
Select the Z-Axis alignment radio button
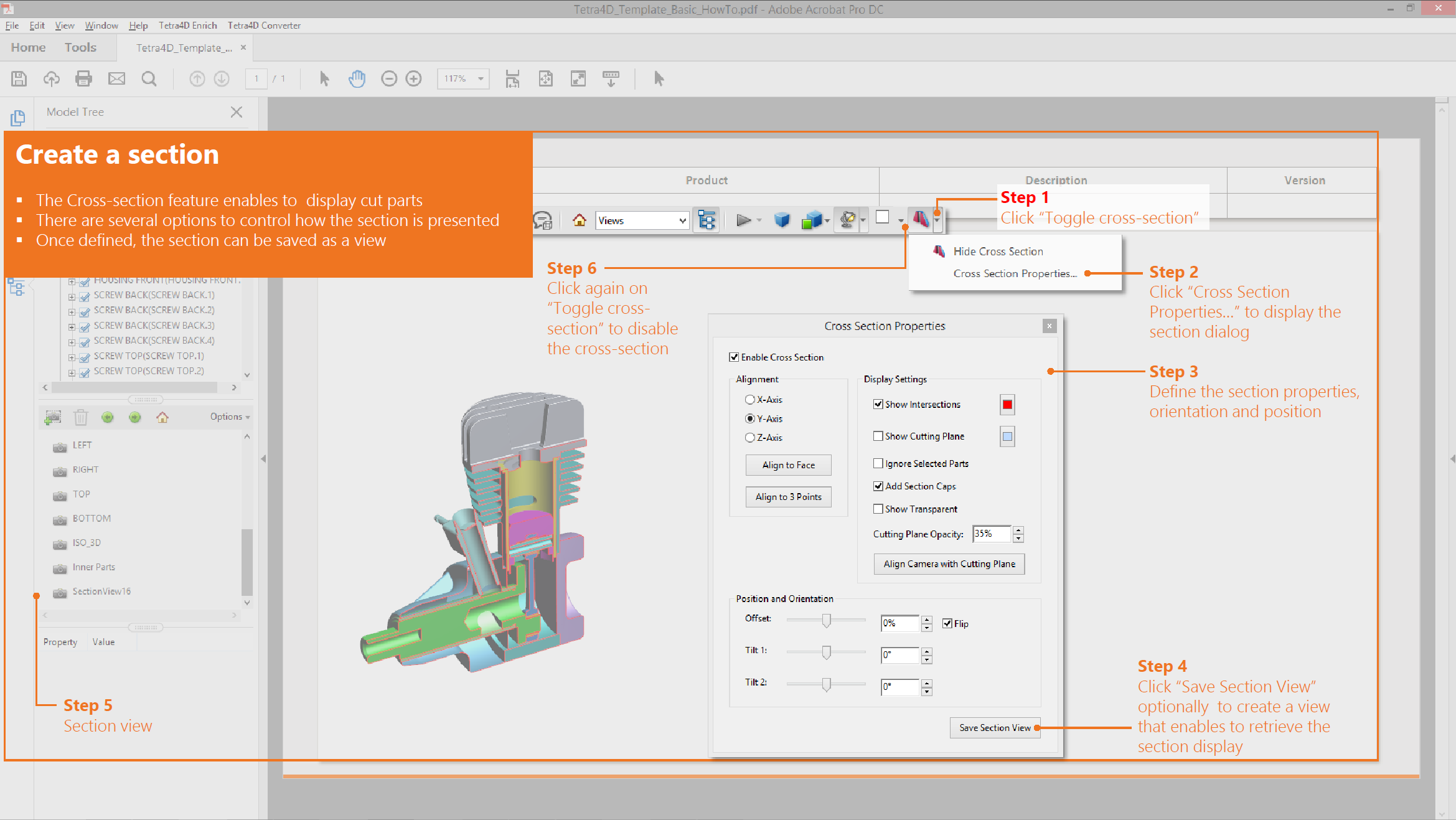point(750,438)
